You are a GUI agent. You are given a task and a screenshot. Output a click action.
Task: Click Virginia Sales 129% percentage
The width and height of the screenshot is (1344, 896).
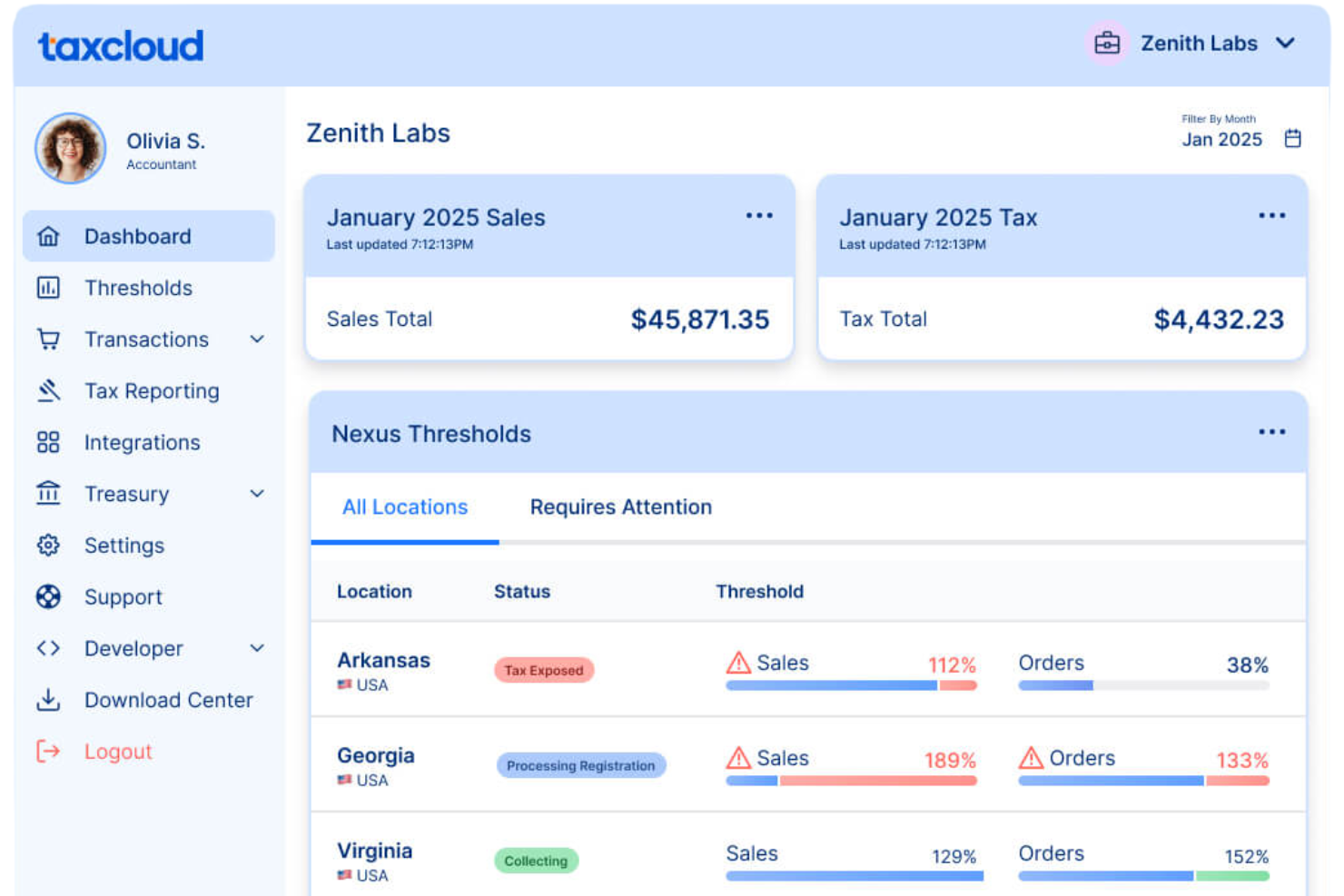tap(954, 856)
